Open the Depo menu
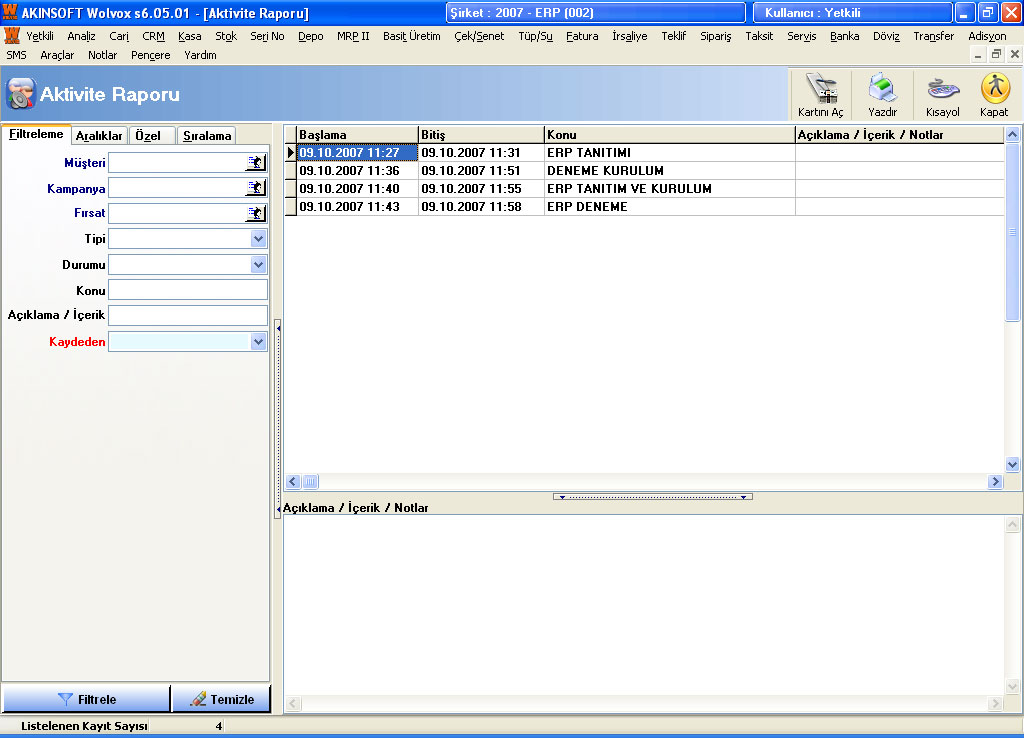The height and width of the screenshot is (738, 1024). pos(311,37)
